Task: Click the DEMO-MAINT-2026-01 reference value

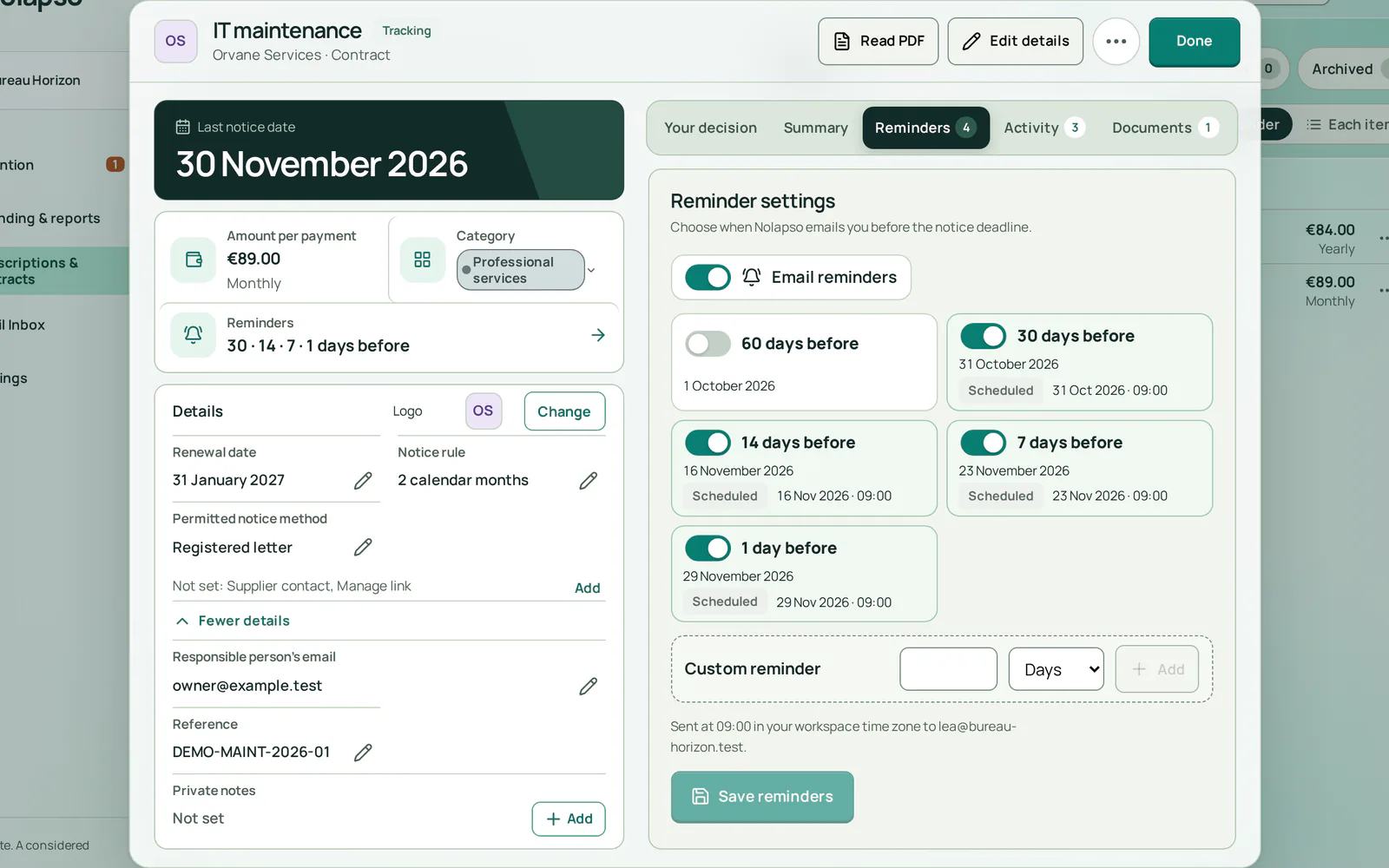Action: (x=251, y=753)
